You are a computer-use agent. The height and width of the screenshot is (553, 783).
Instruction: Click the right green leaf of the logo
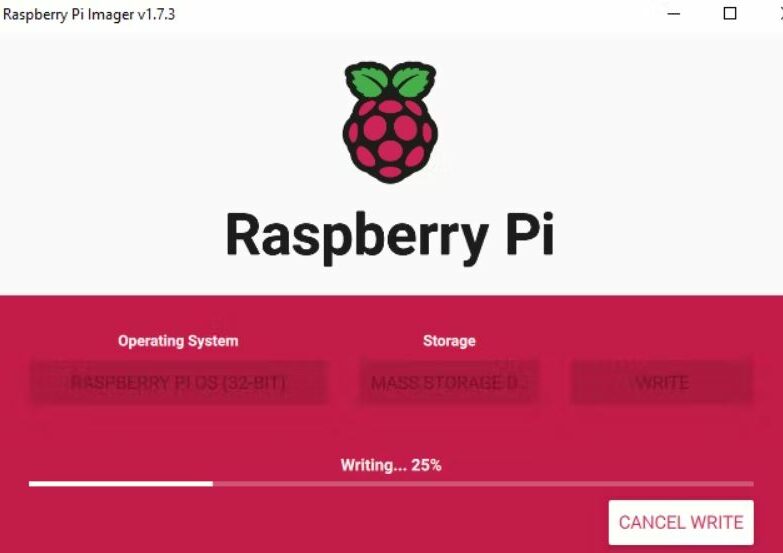[x=412, y=80]
